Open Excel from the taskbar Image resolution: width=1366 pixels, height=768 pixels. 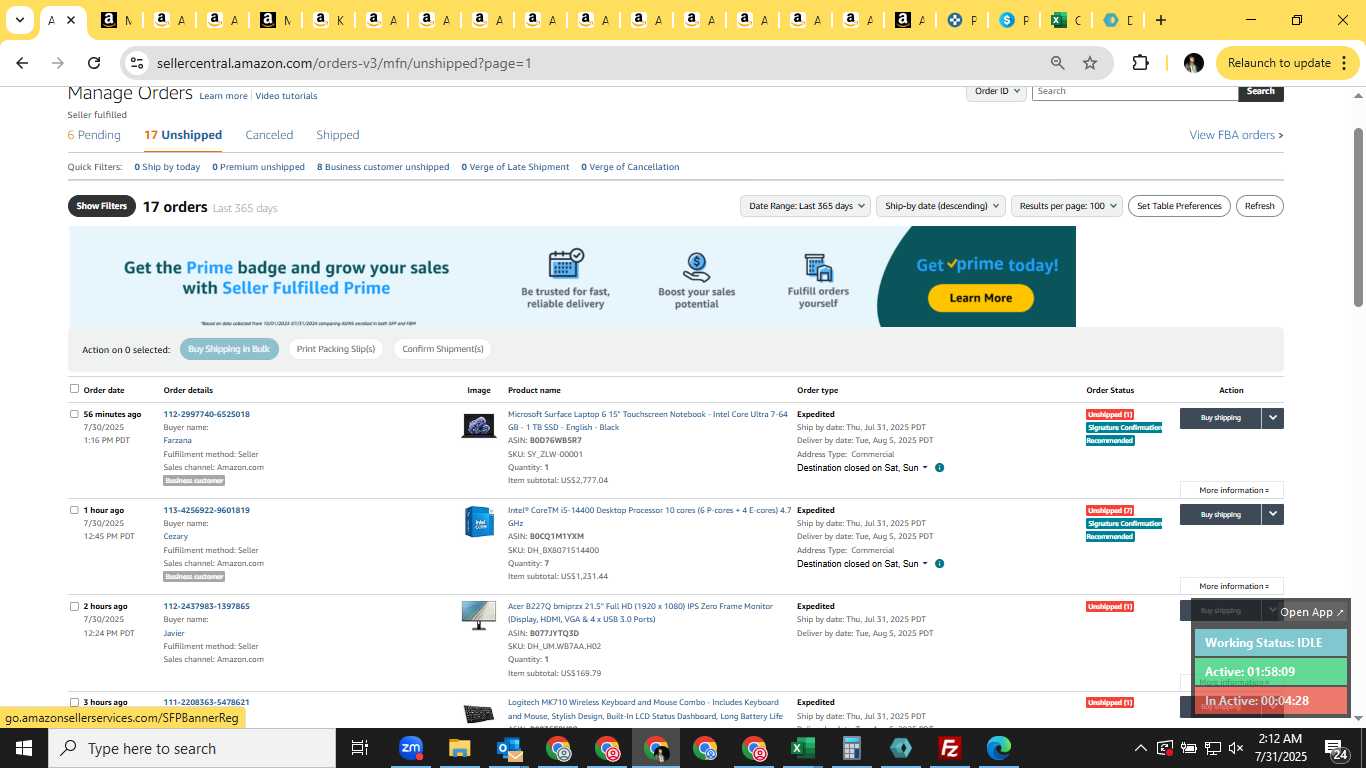point(802,748)
